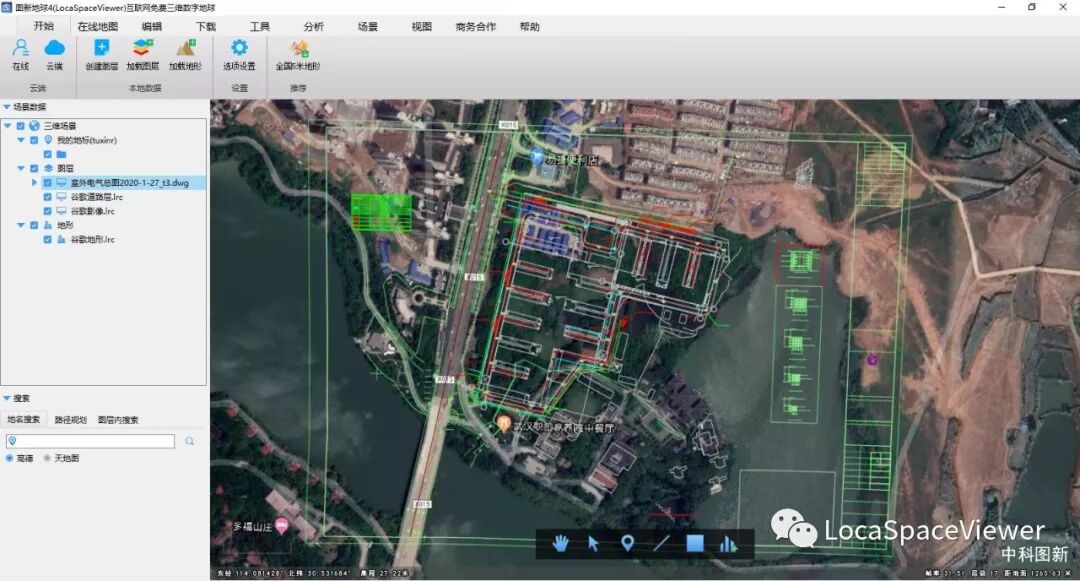The width and height of the screenshot is (1080, 581).
Task: Open the 商务合作 ribbon tab
Action: click(475, 26)
